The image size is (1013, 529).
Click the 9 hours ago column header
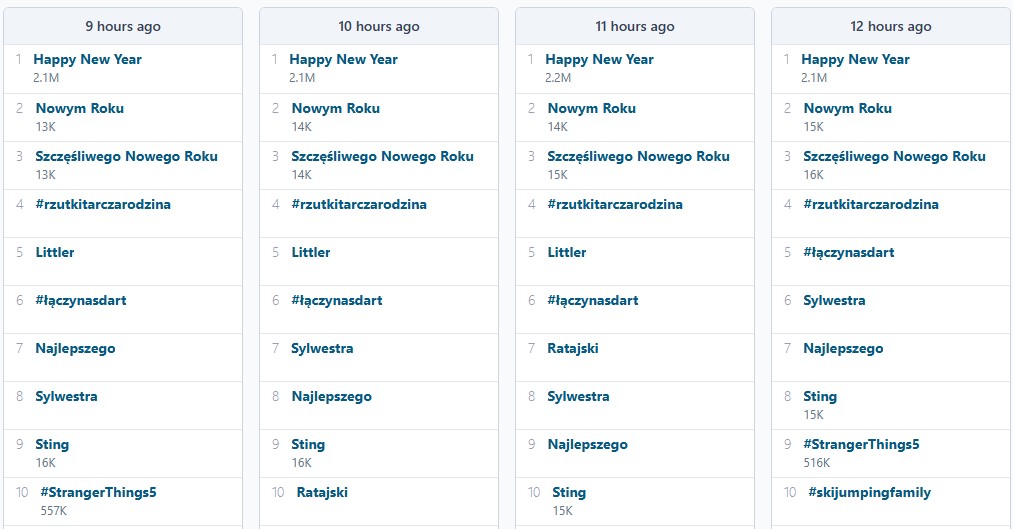pyautogui.click(x=123, y=27)
